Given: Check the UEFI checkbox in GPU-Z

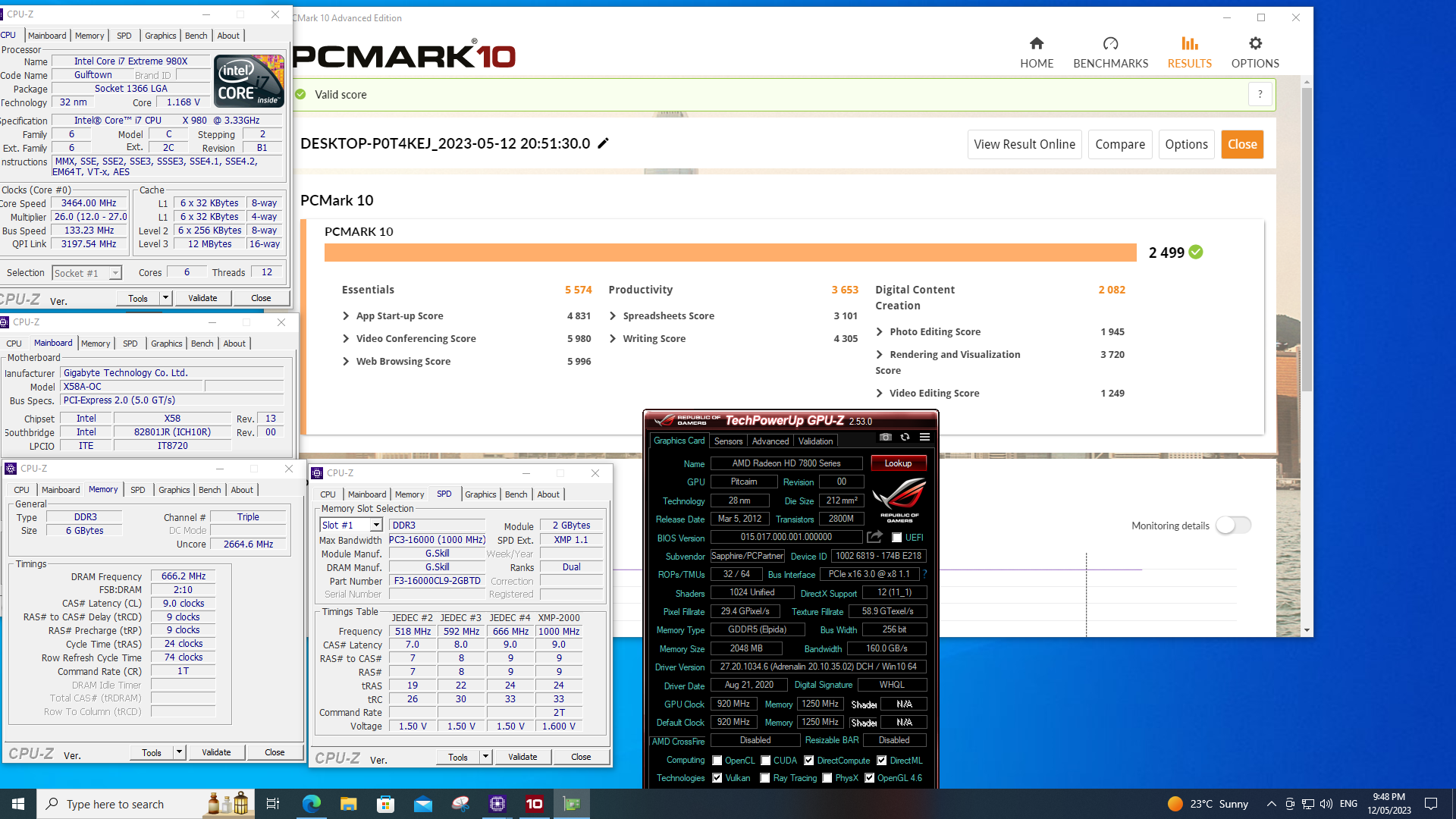Looking at the screenshot, I should click(897, 538).
